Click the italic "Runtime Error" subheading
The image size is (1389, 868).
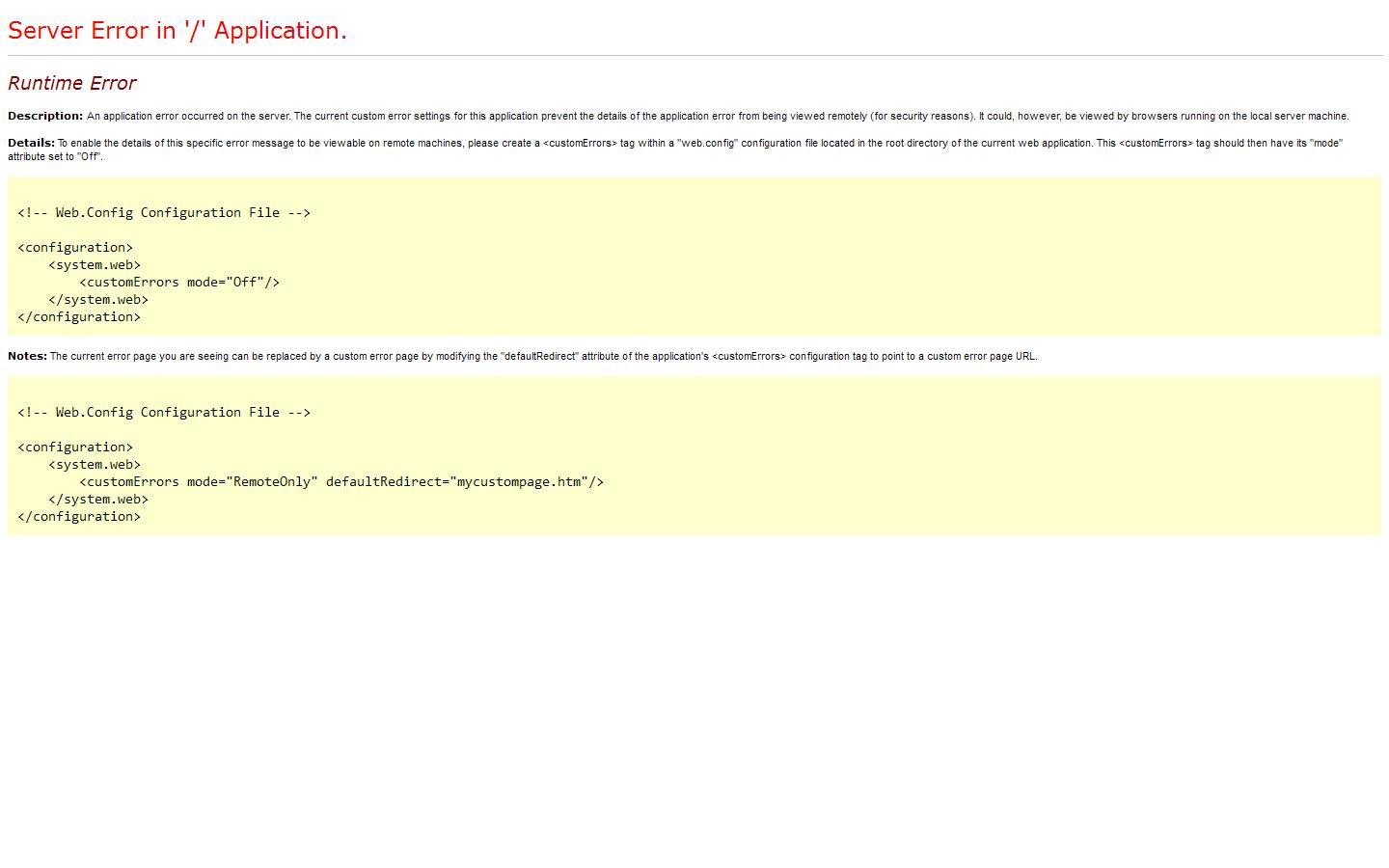(x=72, y=83)
